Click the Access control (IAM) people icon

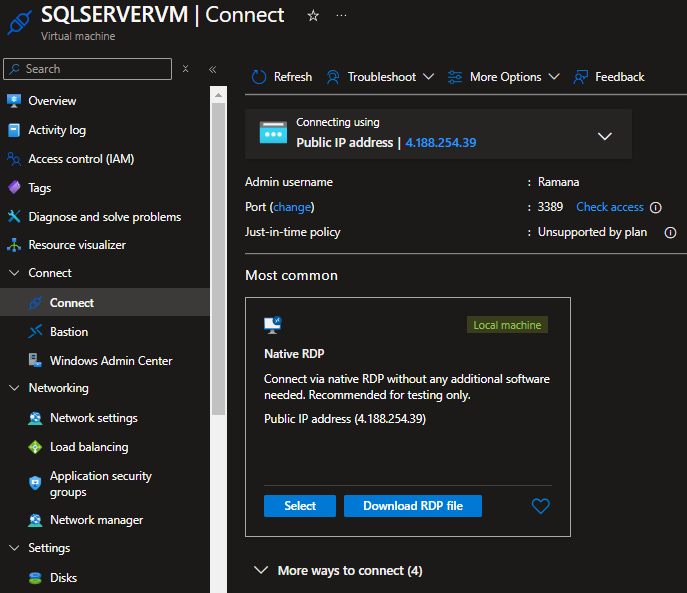click(x=14, y=159)
